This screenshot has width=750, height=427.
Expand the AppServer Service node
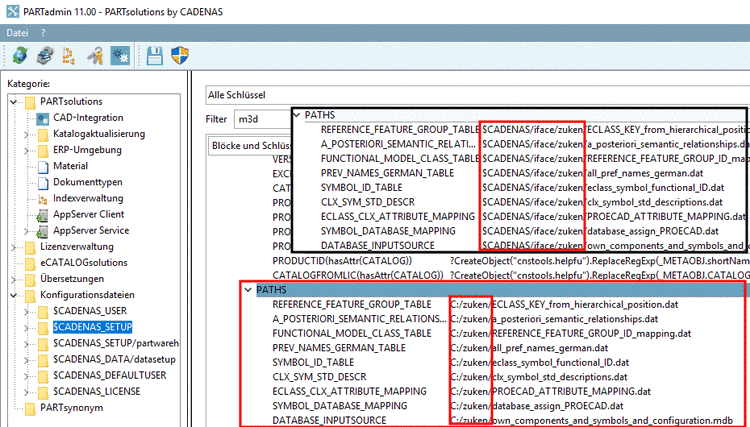point(27,231)
